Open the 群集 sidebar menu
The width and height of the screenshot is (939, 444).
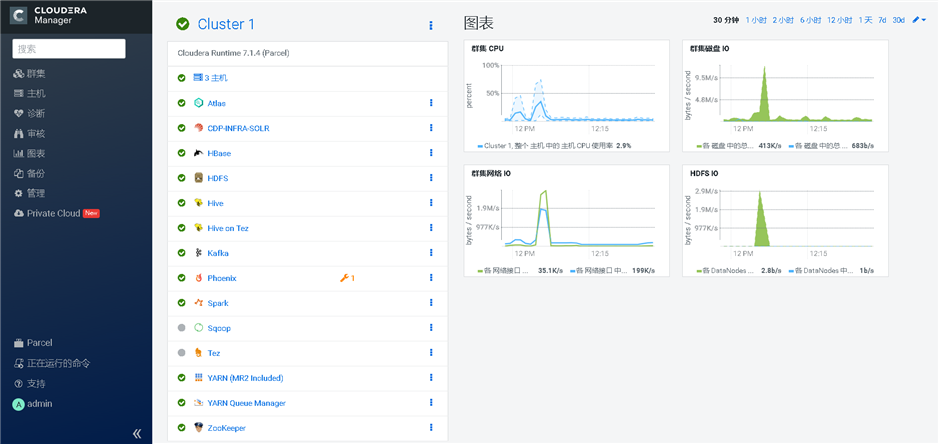(x=29, y=74)
